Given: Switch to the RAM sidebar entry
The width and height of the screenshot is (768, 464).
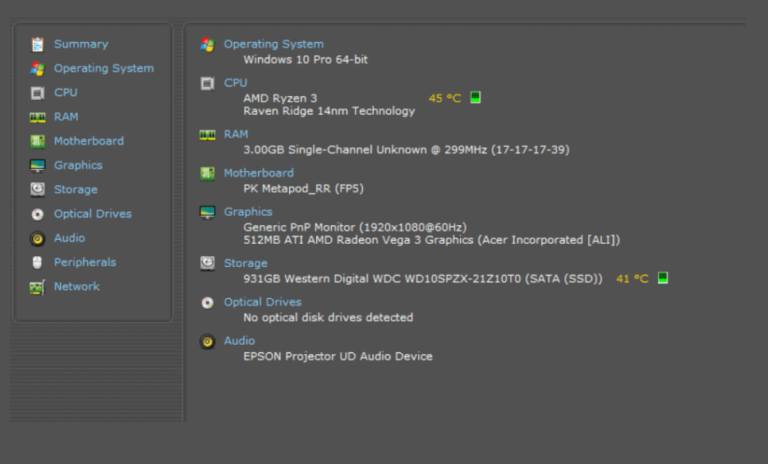Looking at the screenshot, I should tap(66, 117).
